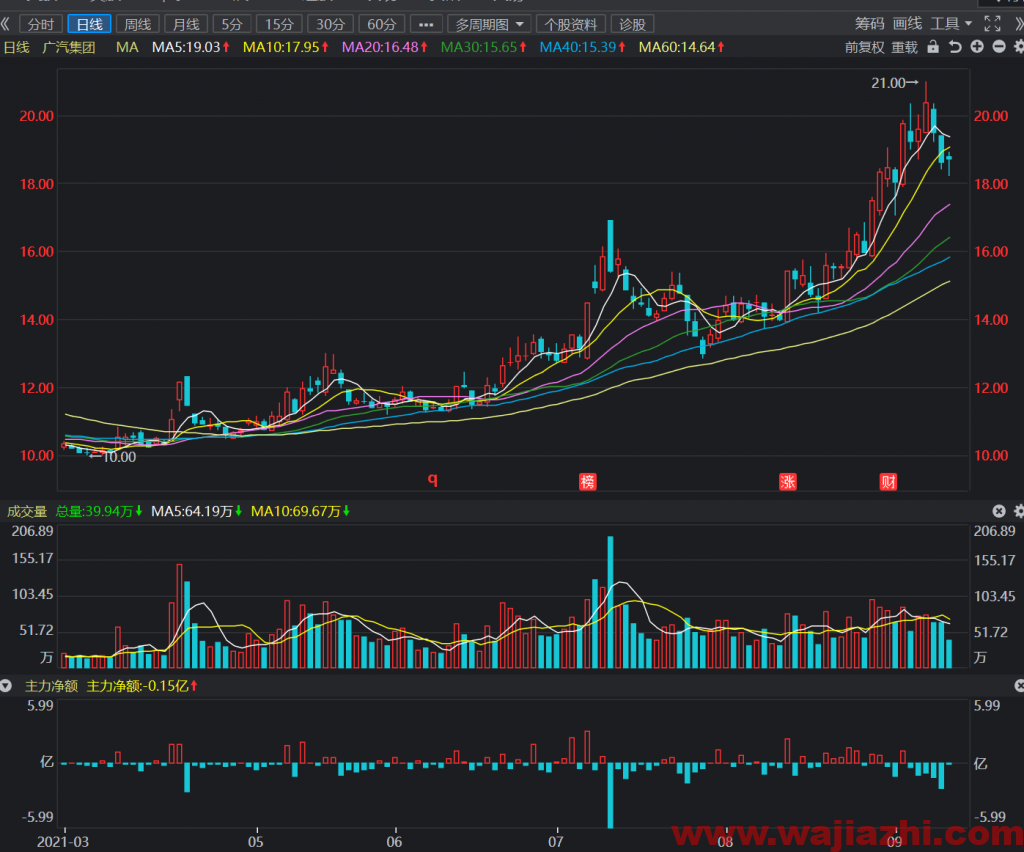
Task: Click the 总量:39.94万 value
Action: click(x=99, y=511)
